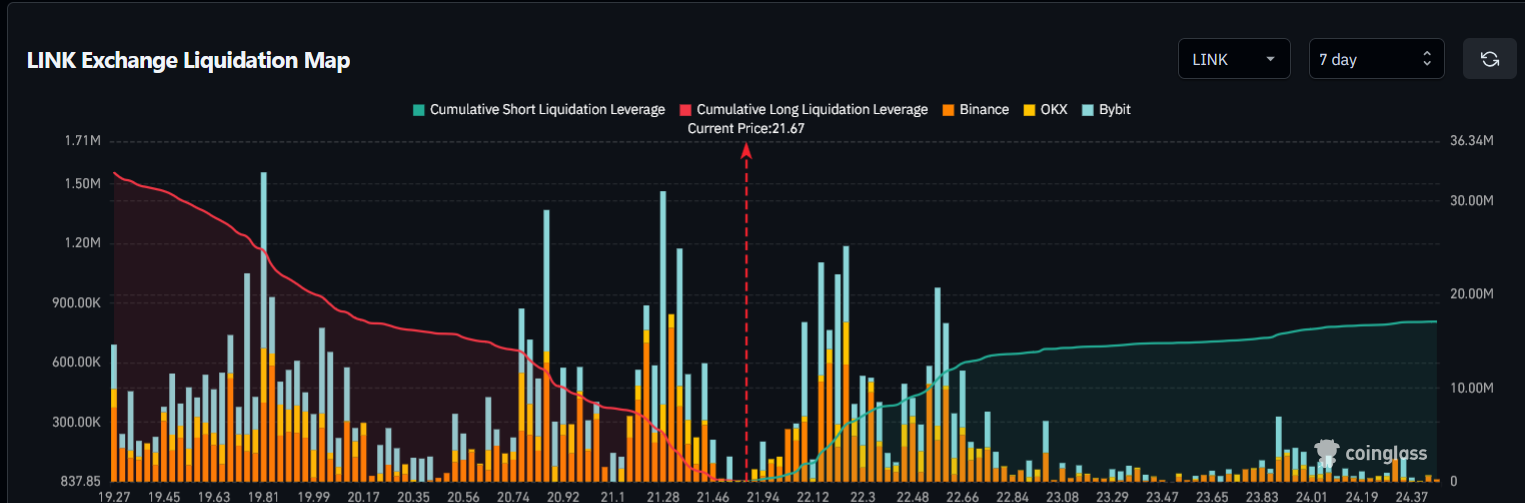This screenshot has height=503, width=1525.
Task: Click the red long liquidation legend swatch
Action: (686, 109)
